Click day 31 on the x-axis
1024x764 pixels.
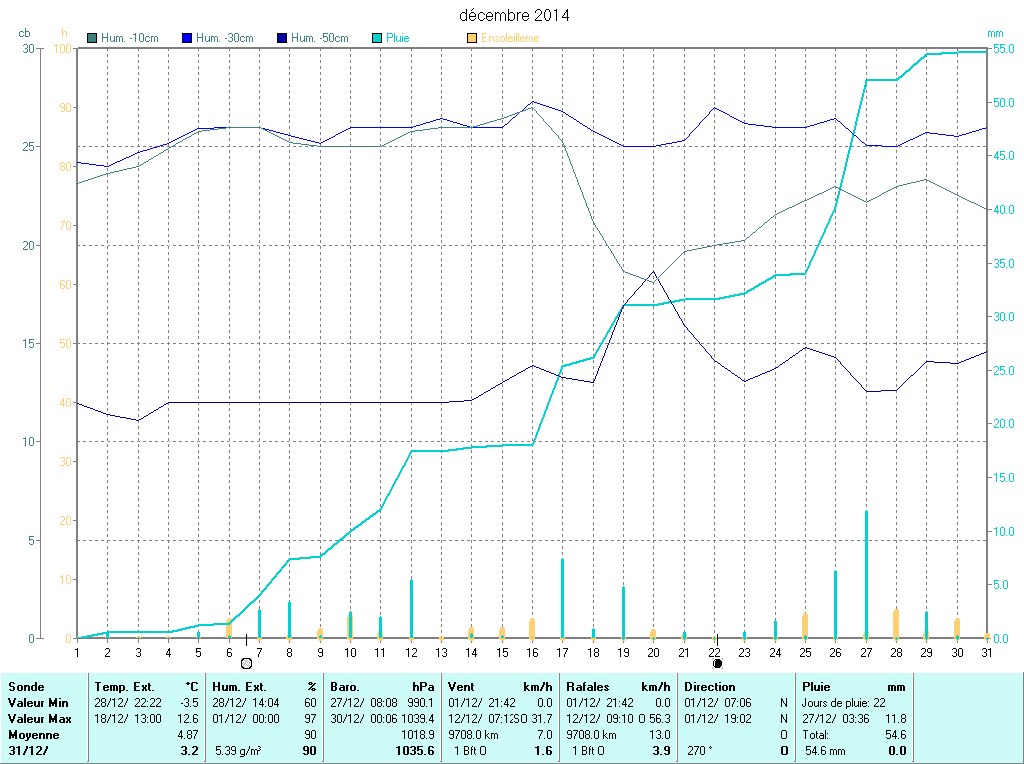point(986,652)
